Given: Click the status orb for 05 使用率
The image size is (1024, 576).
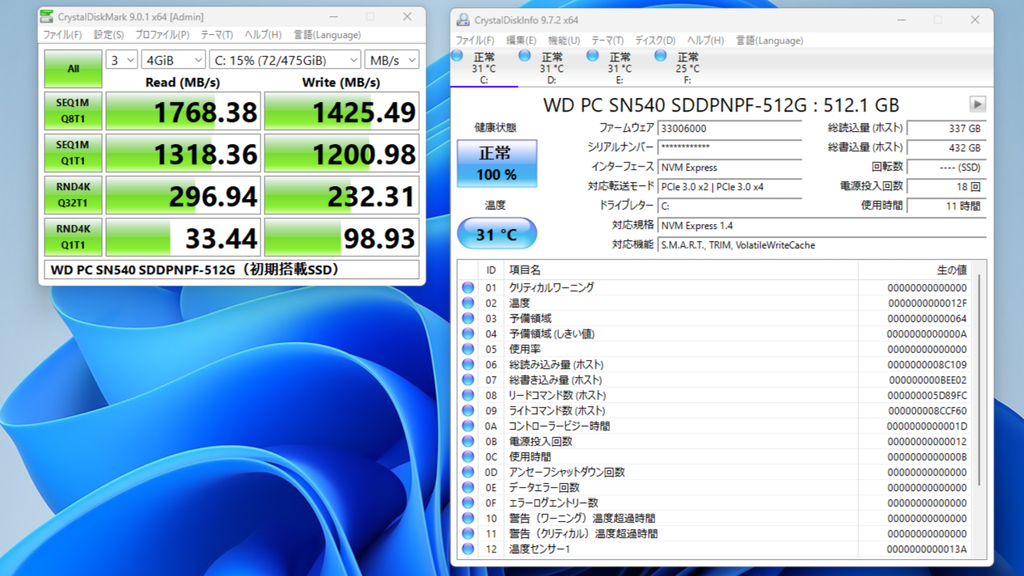Looking at the screenshot, I should tap(468, 350).
